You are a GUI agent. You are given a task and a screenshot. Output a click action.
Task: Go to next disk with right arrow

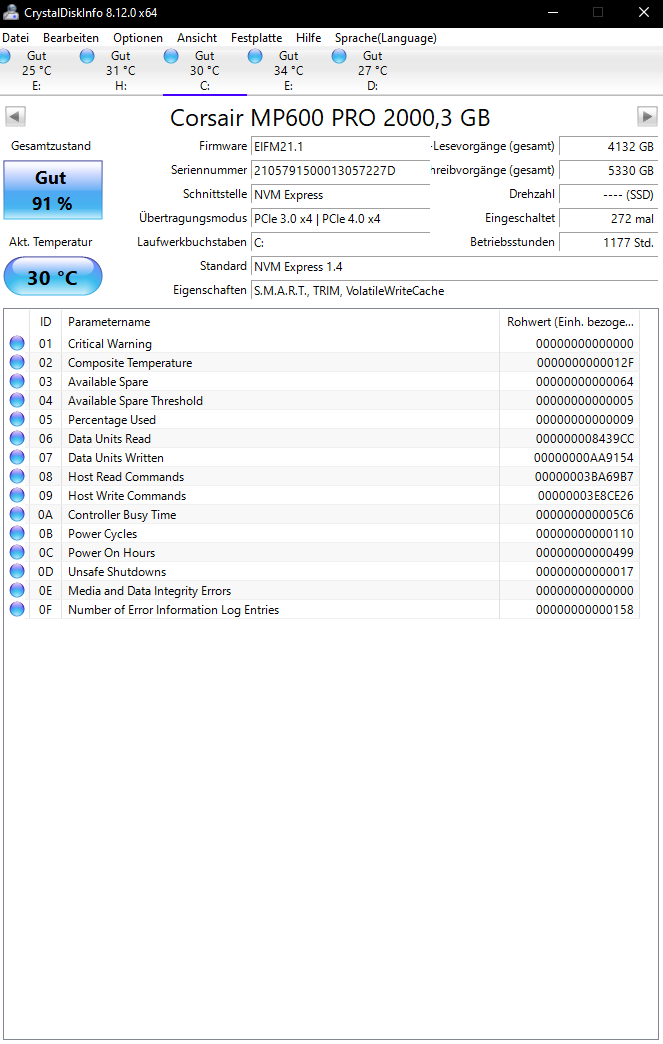click(x=647, y=117)
